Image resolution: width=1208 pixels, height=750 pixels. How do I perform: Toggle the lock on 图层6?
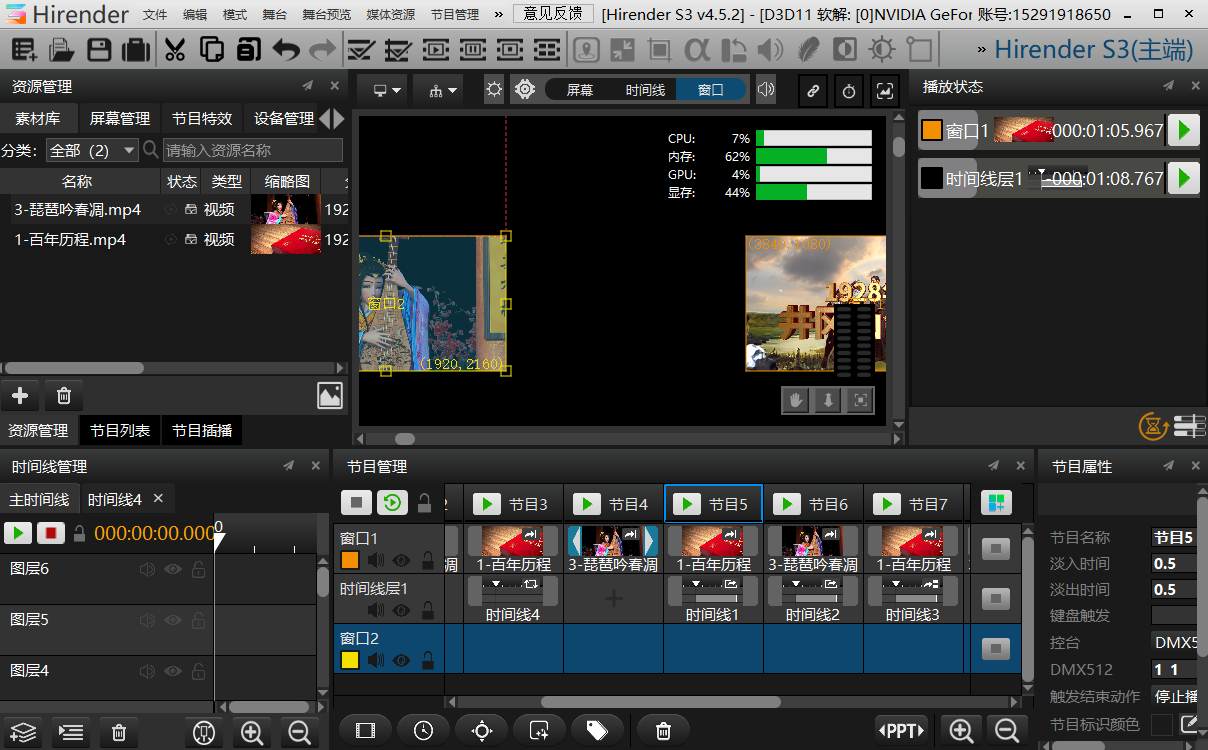(198, 569)
